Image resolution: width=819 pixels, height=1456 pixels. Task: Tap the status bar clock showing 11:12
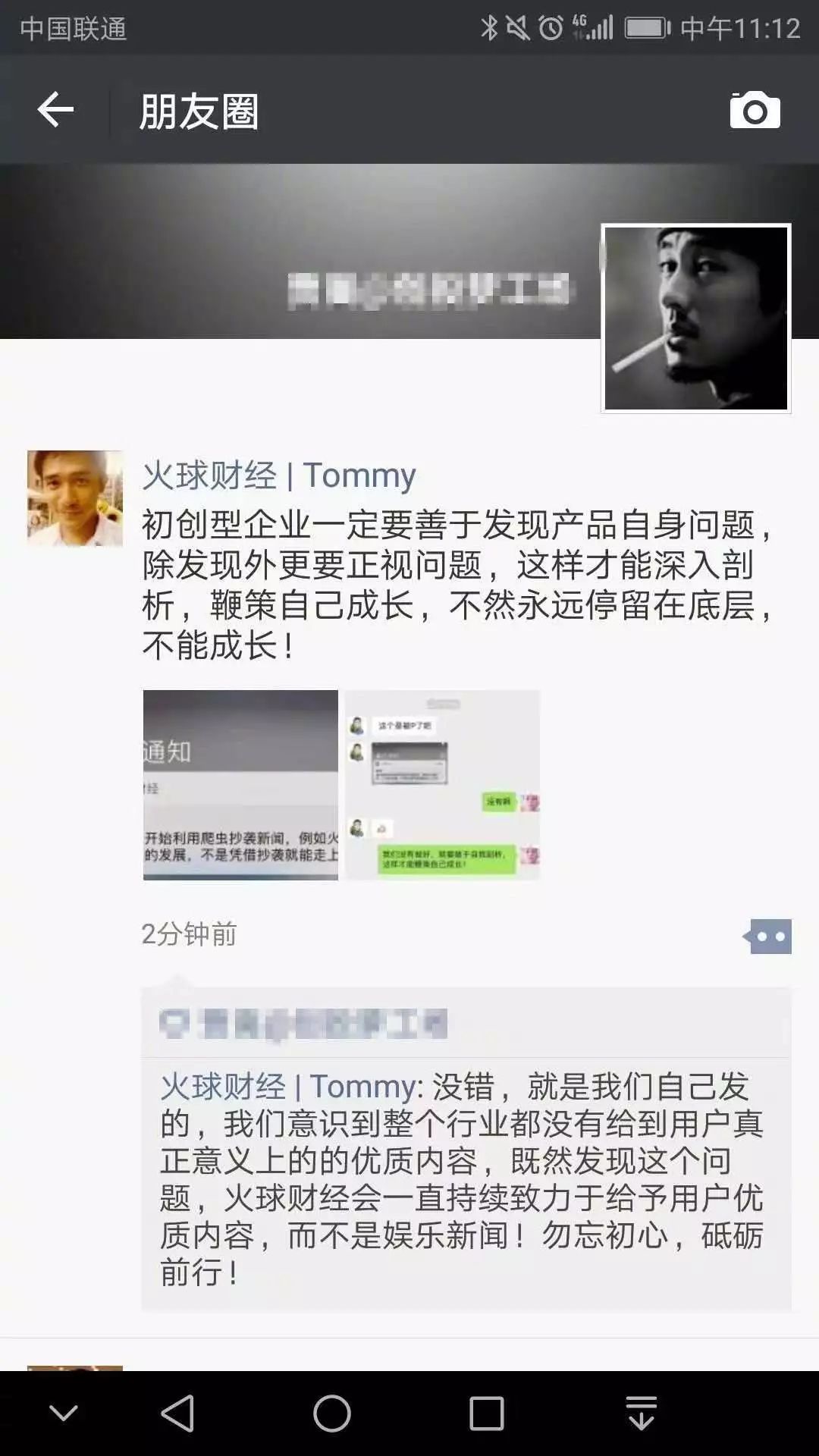click(x=767, y=29)
